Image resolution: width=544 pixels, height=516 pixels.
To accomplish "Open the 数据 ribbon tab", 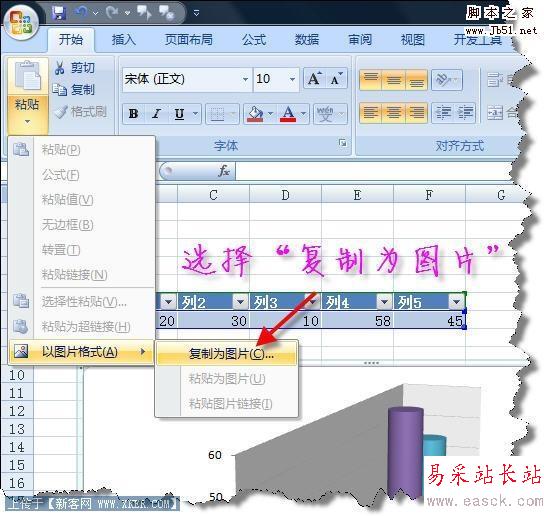I will tap(307, 40).
